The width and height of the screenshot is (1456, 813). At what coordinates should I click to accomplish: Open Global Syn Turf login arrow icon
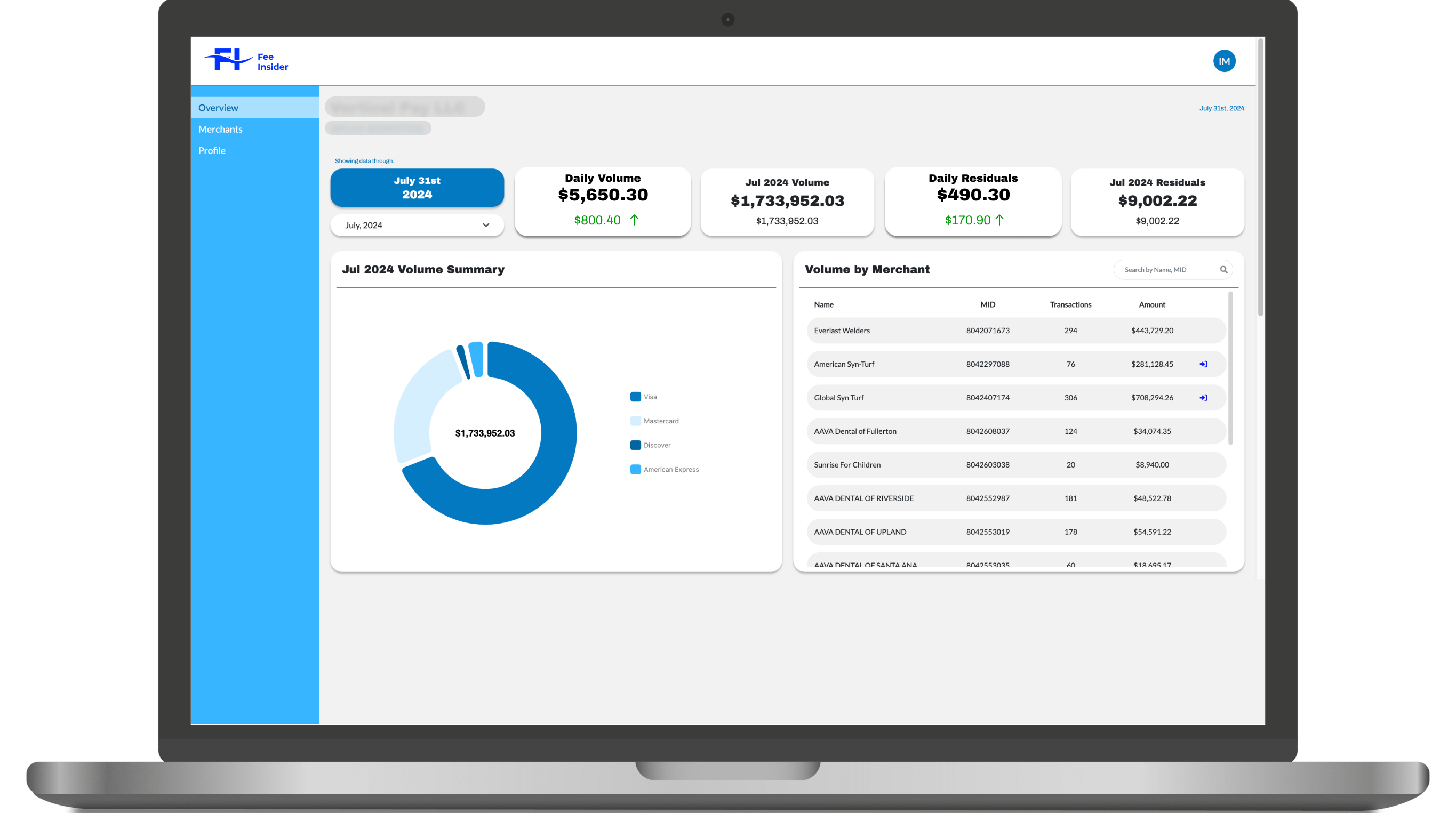(1203, 398)
